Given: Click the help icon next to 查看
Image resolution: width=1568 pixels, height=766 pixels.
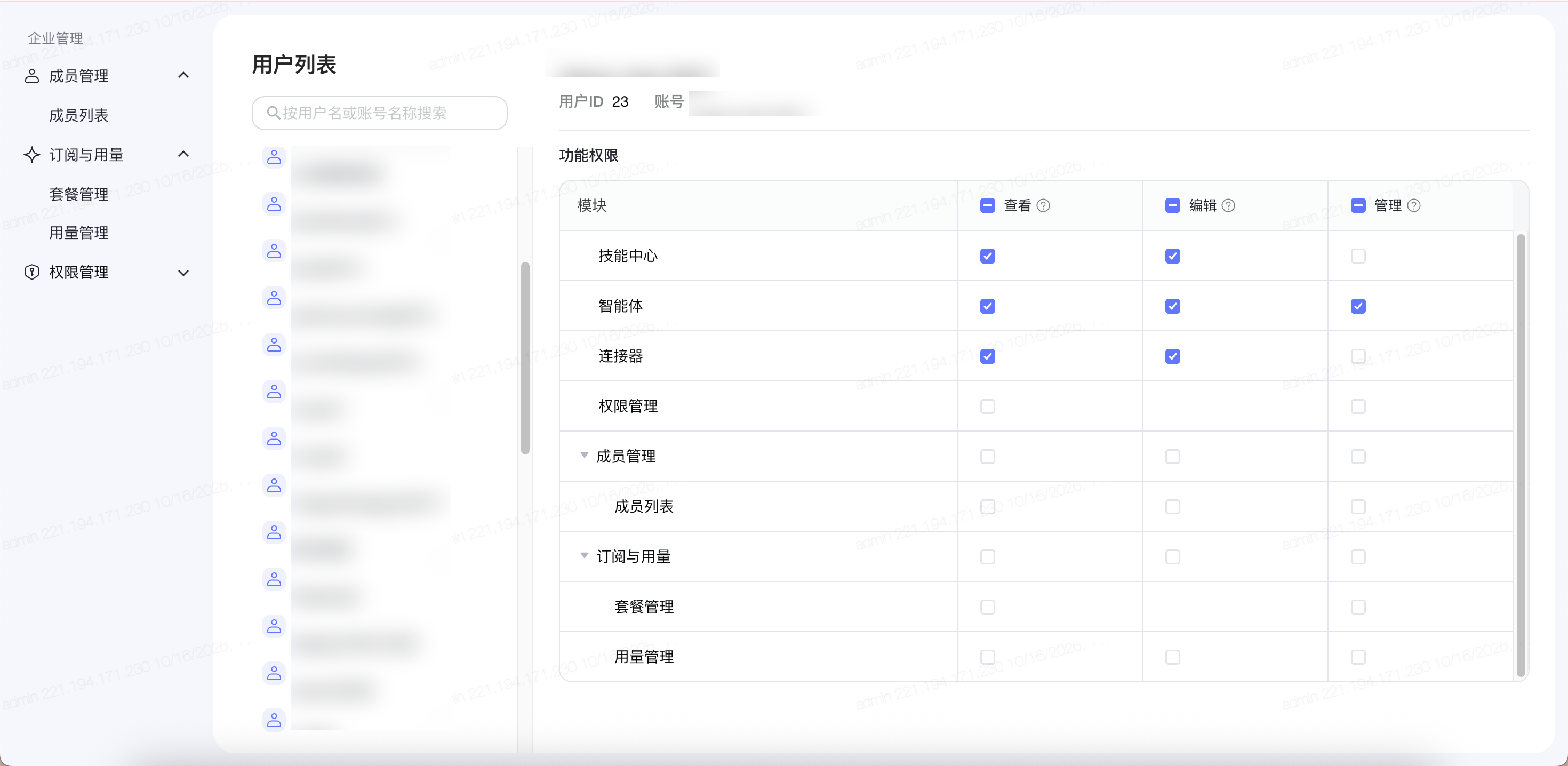Looking at the screenshot, I should coord(1043,205).
